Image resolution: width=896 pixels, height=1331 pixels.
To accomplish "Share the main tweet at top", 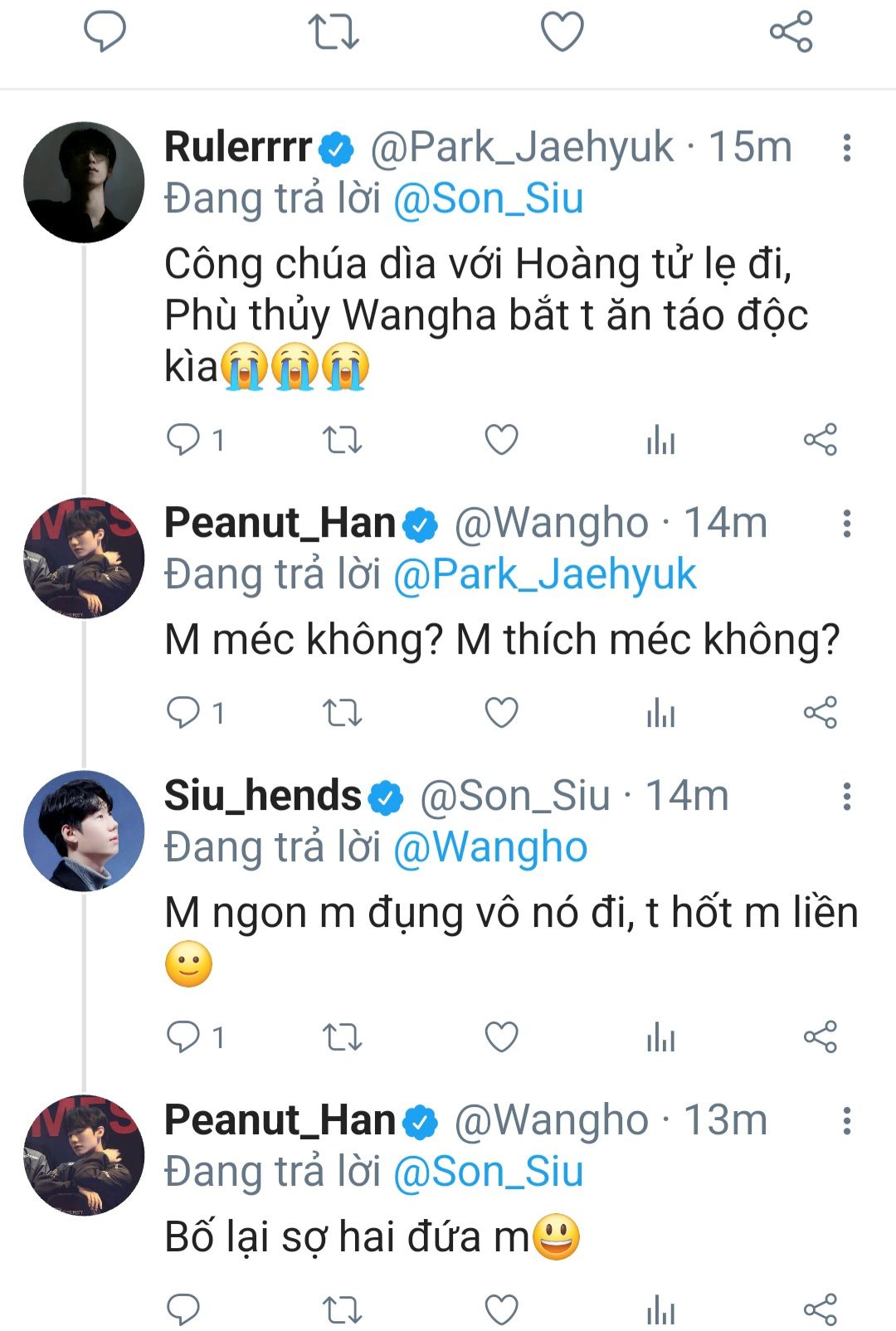I will click(x=791, y=32).
